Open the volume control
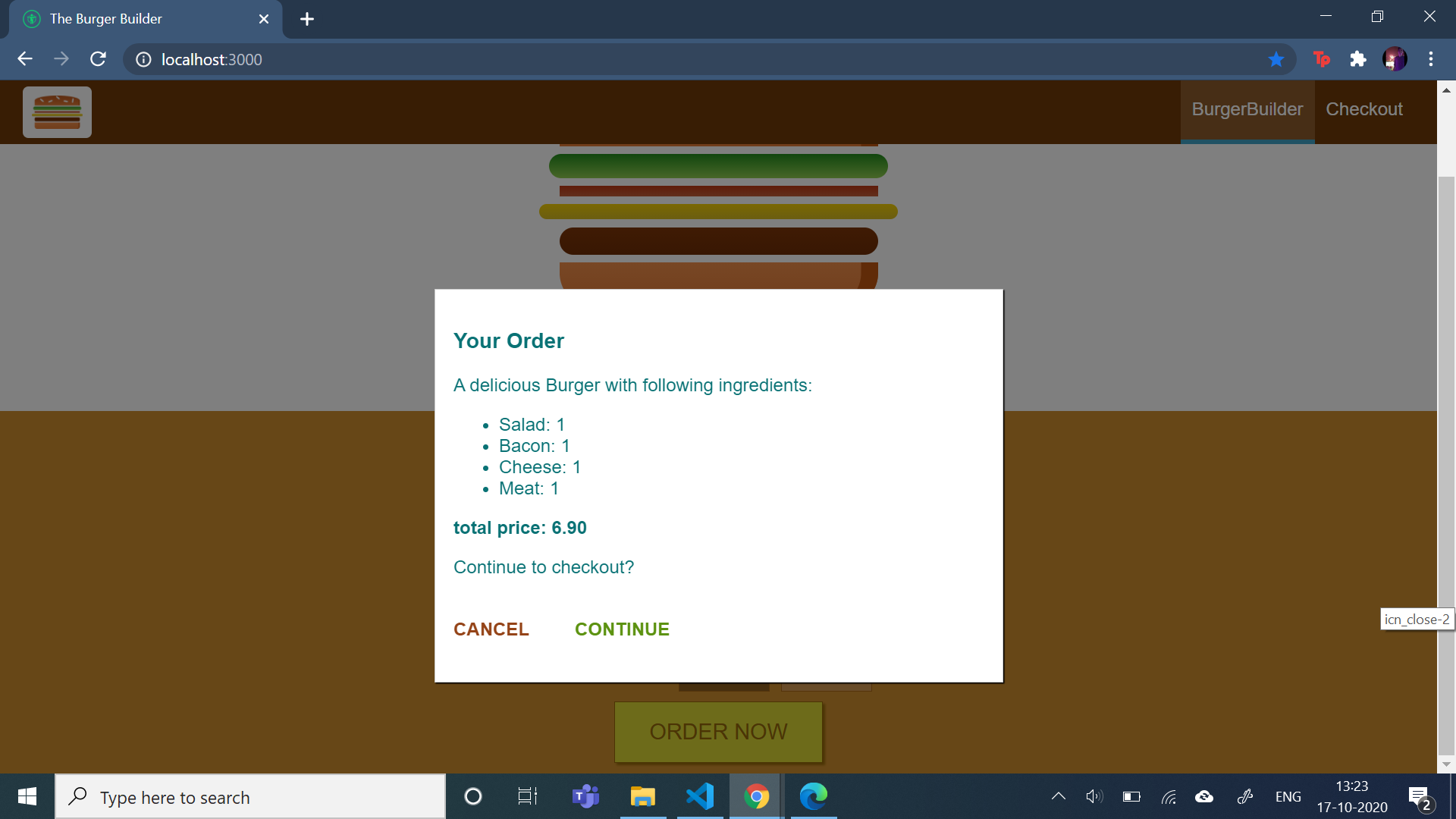This screenshot has width=1456, height=819. (1094, 796)
